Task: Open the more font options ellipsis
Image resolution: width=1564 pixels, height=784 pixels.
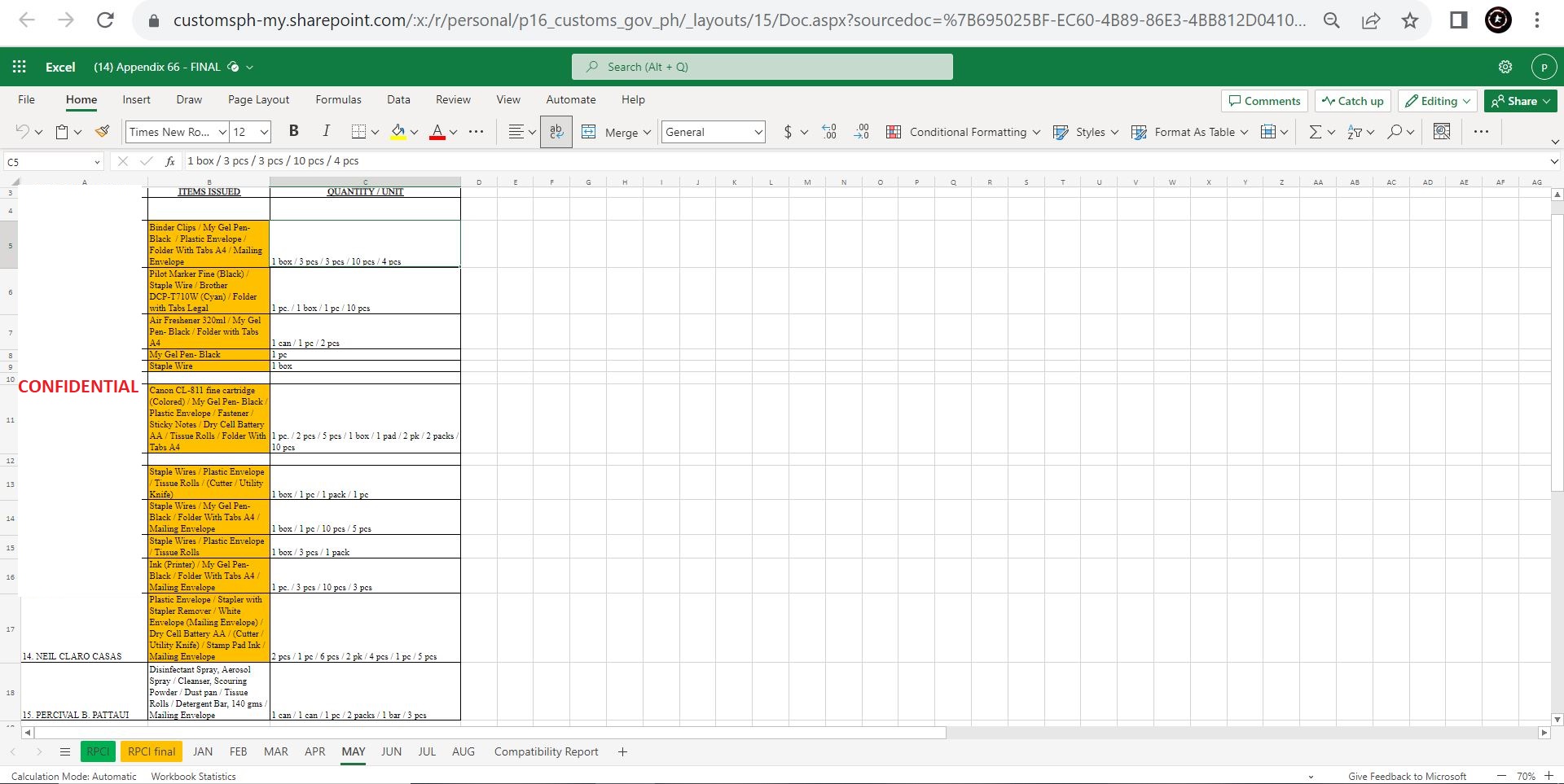Action: coord(477,132)
